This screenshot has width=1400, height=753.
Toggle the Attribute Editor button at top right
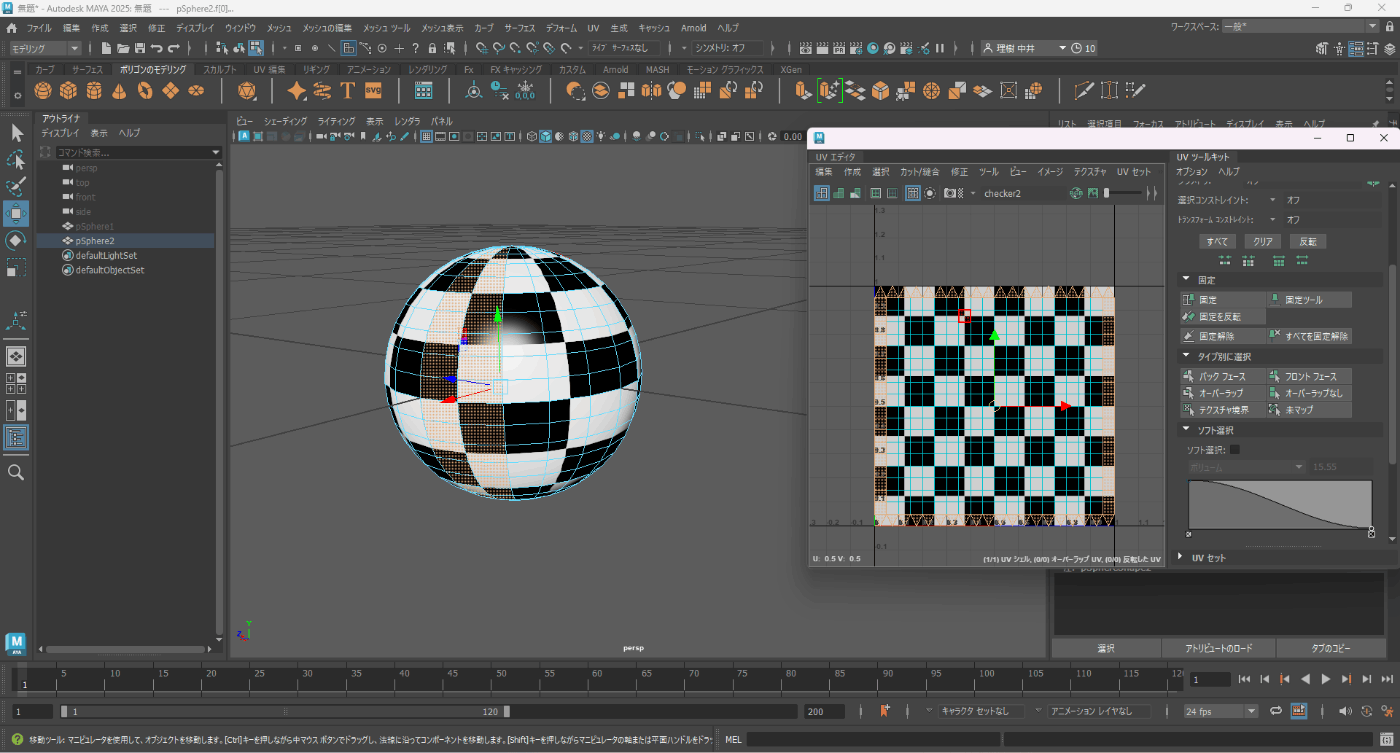click(1357, 48)
